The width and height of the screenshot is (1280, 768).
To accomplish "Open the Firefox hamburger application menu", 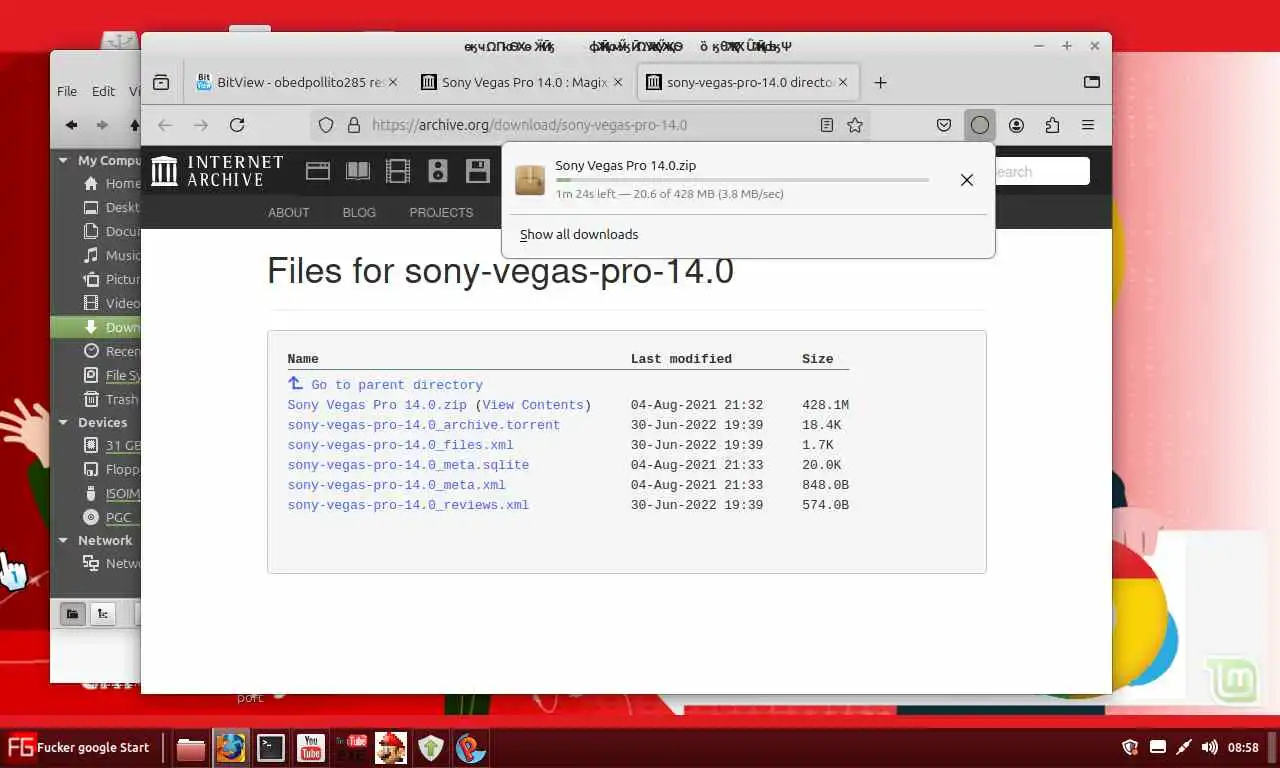I will pos(1088,125).
